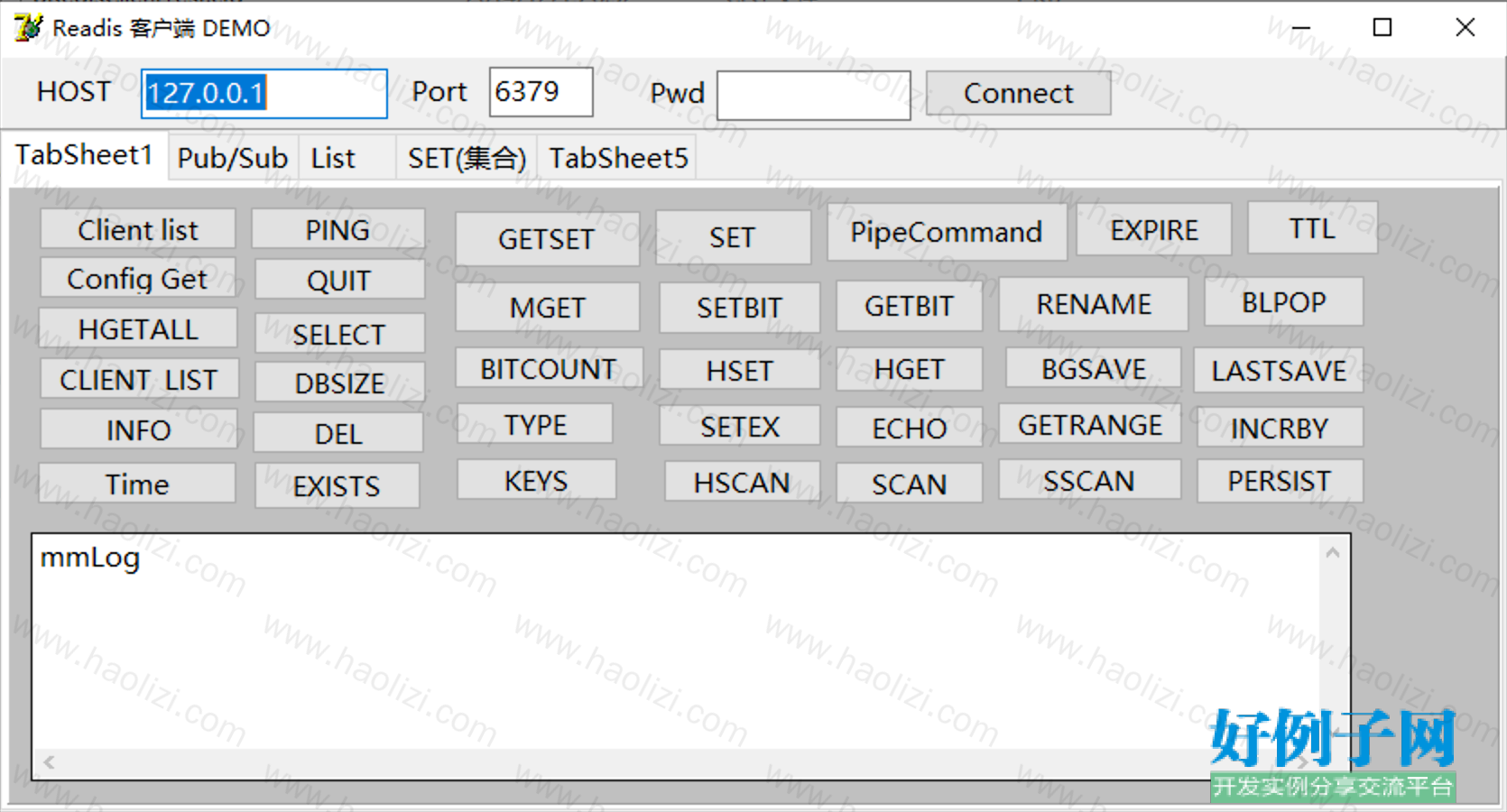Click the Config Get button
1507x812 pixels.
[x=138, y=278]
